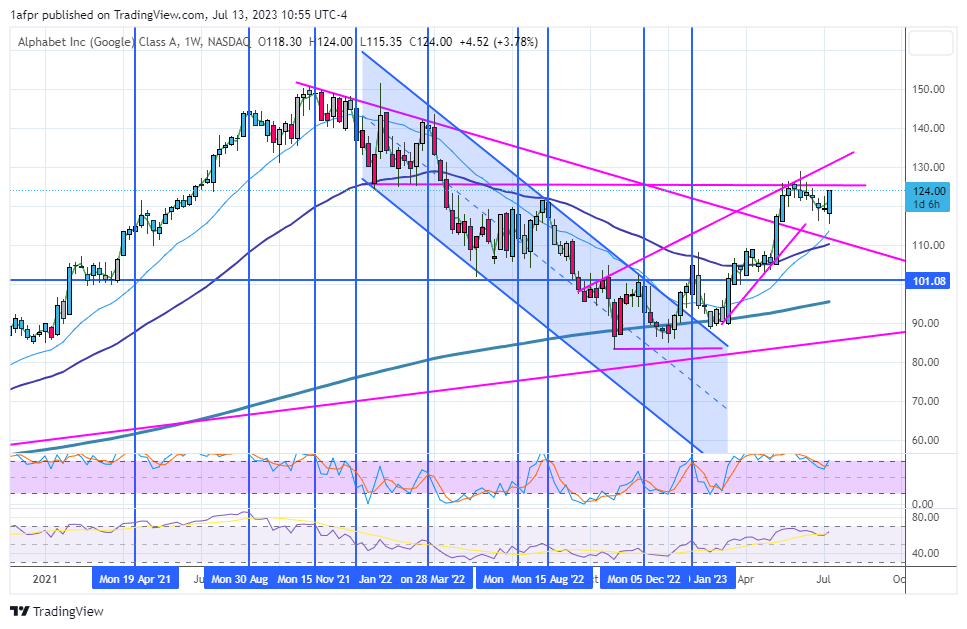Click the 90.00 price axis label
This screenshot has width=967, height=629.
pos(928,323)
